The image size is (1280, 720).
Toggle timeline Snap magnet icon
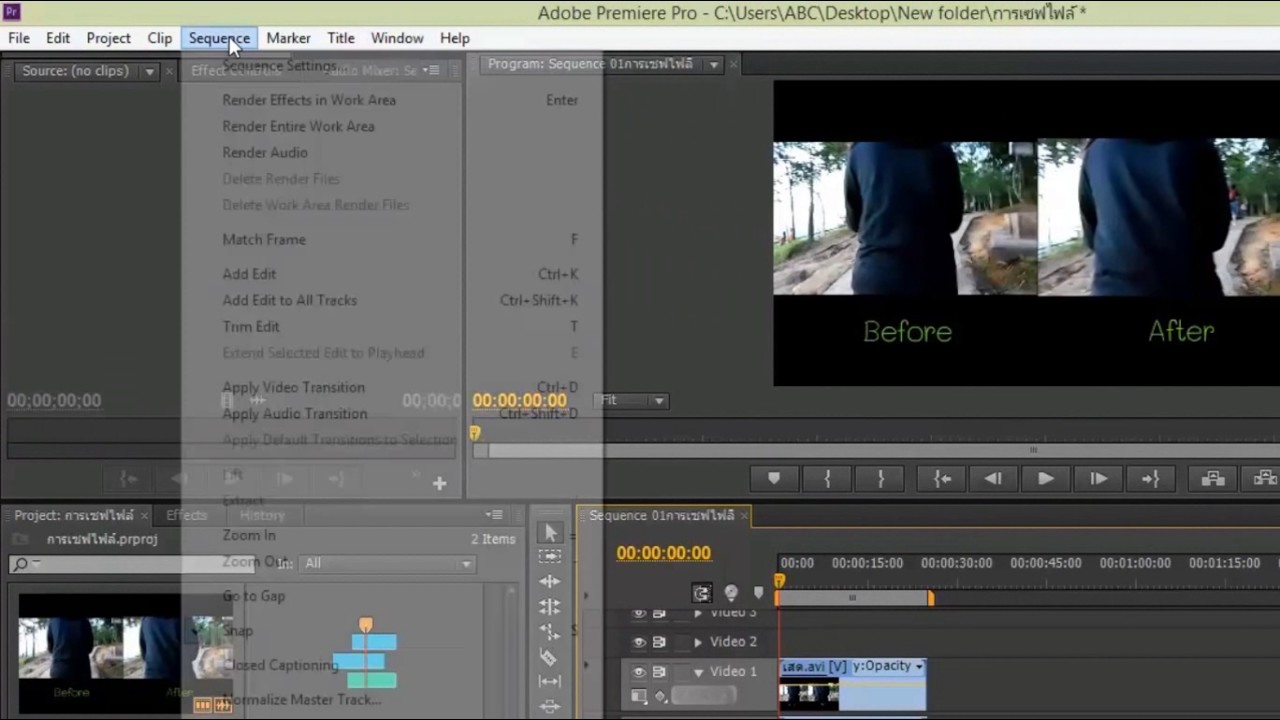[x=702, y=593]
